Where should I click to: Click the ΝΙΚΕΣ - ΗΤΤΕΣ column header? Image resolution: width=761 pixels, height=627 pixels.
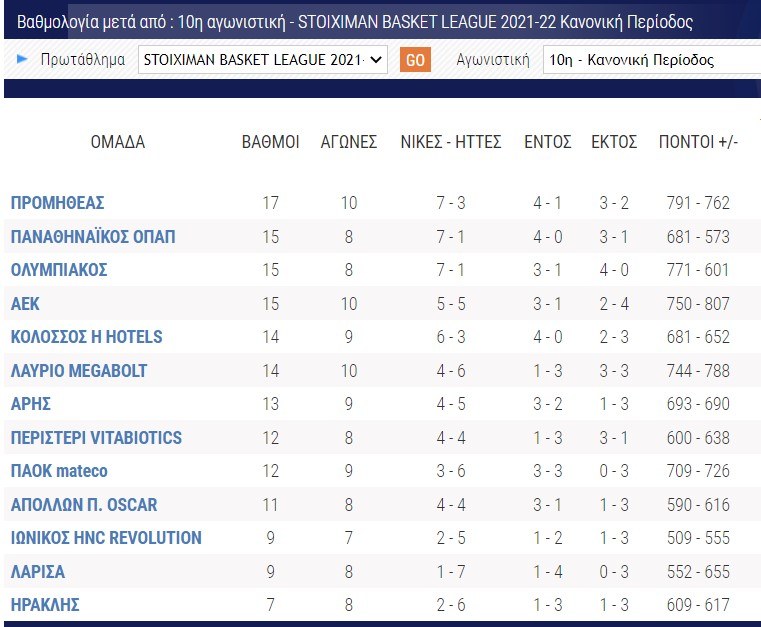coord(451,142)
